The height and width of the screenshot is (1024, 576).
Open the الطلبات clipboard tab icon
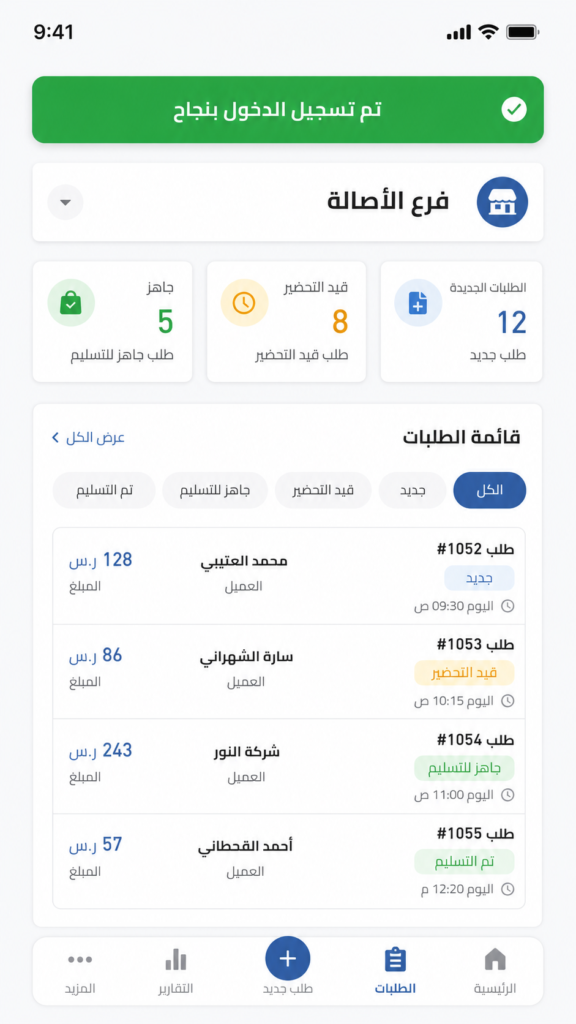click(395, 959)
